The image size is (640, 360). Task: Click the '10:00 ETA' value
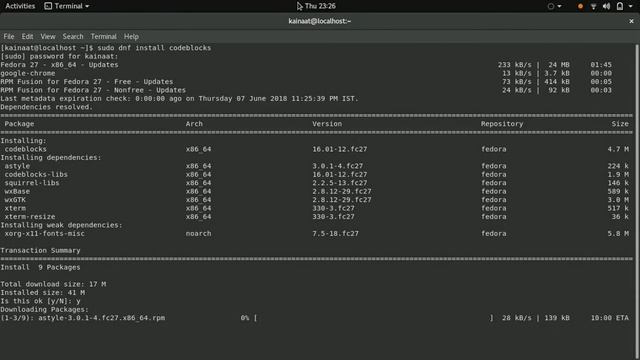pyautogui.click(x=610, y=318)
